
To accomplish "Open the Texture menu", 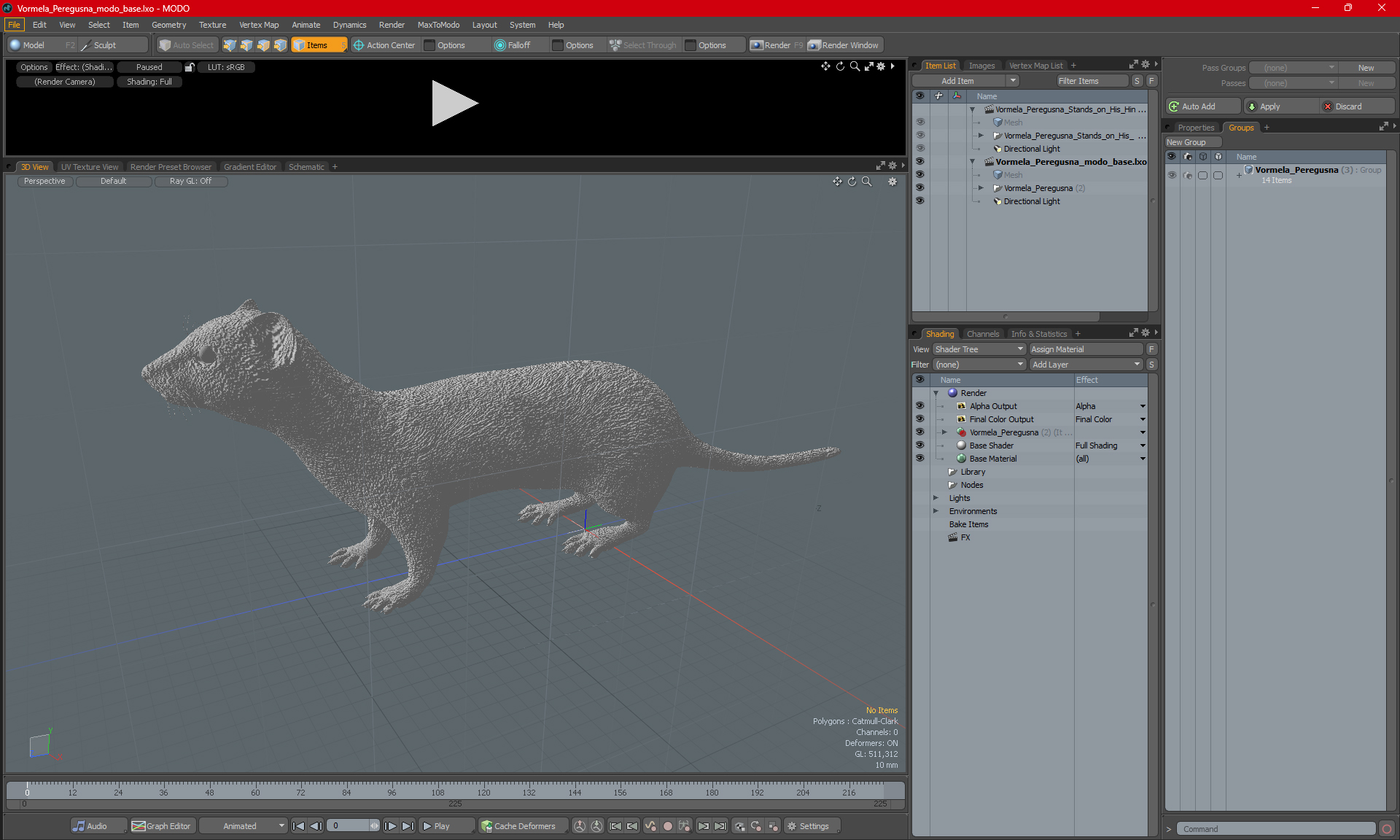I will (x=212, y=25).
